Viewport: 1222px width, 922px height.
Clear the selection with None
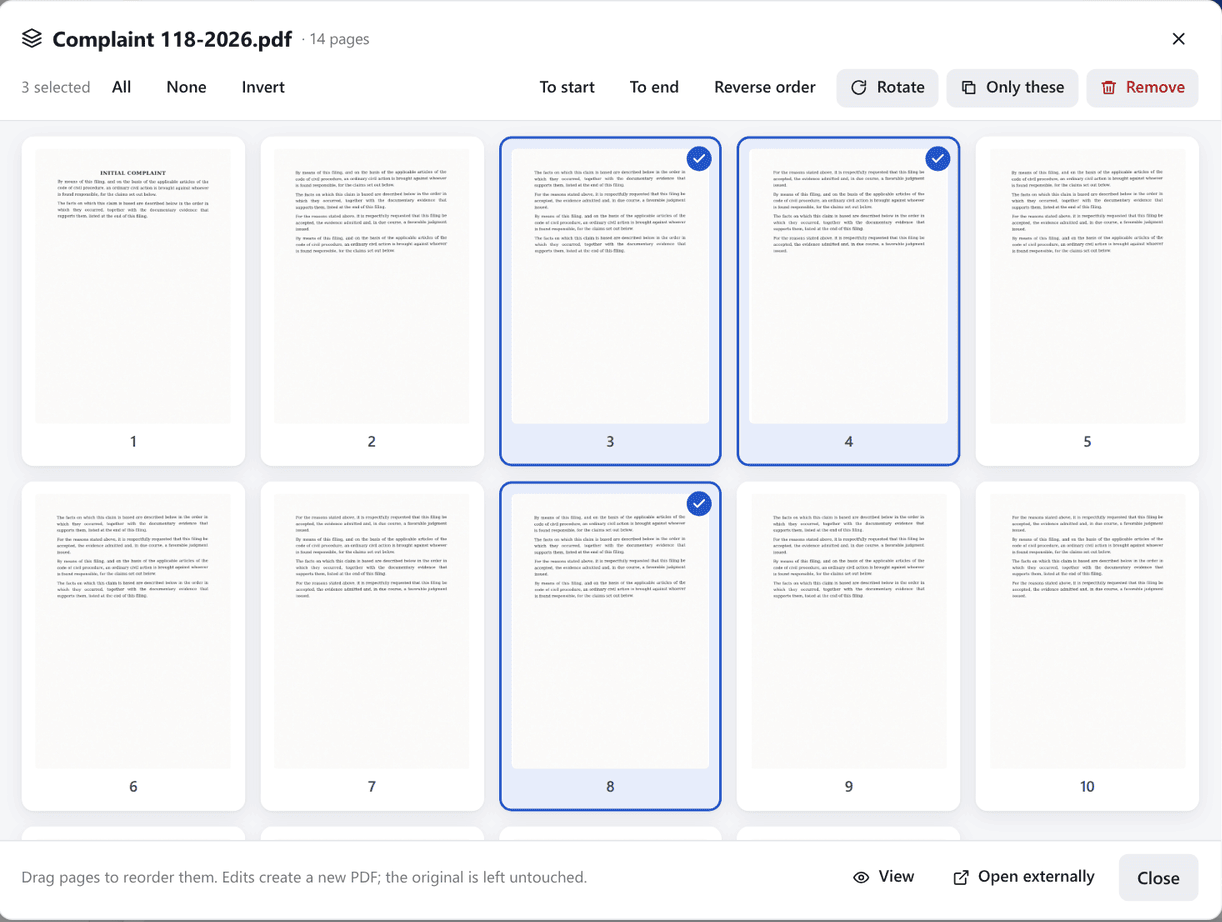pos(186,87)
